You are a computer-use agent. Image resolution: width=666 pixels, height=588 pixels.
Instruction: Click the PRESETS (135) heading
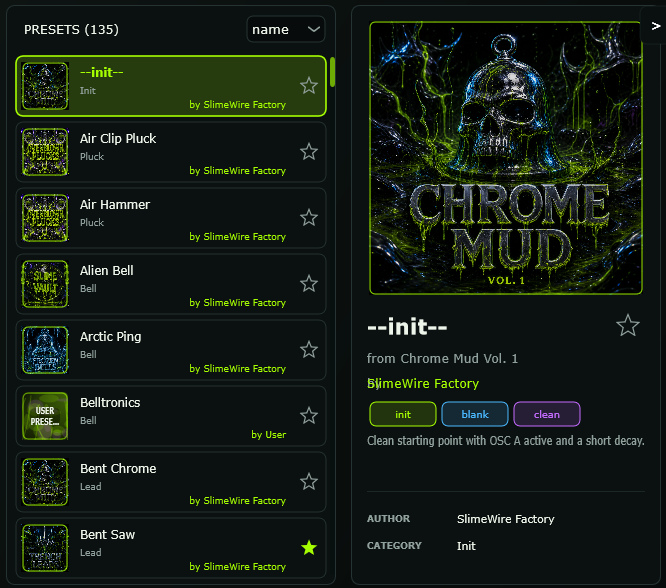[x=71, y=29]
